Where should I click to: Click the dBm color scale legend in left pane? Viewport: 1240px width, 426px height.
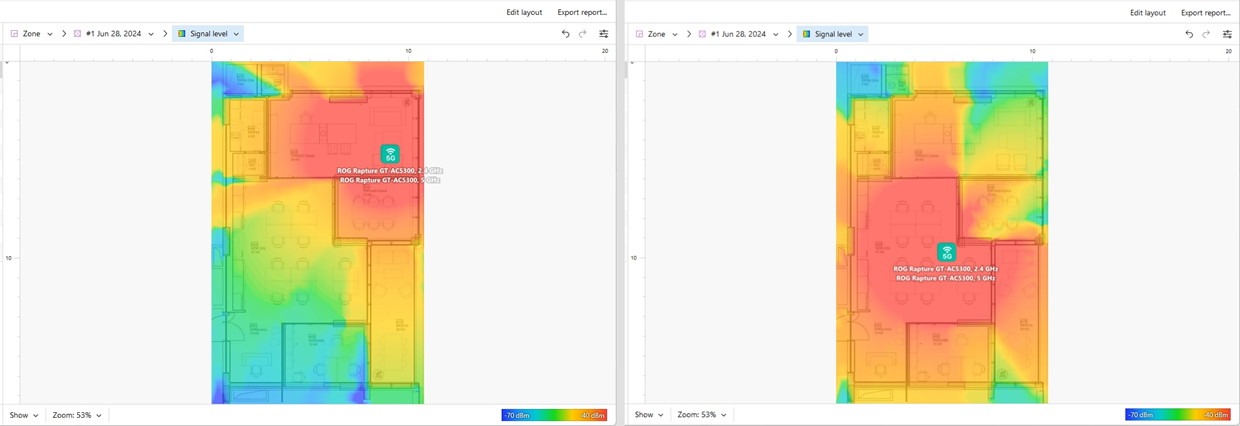point(554,415)
